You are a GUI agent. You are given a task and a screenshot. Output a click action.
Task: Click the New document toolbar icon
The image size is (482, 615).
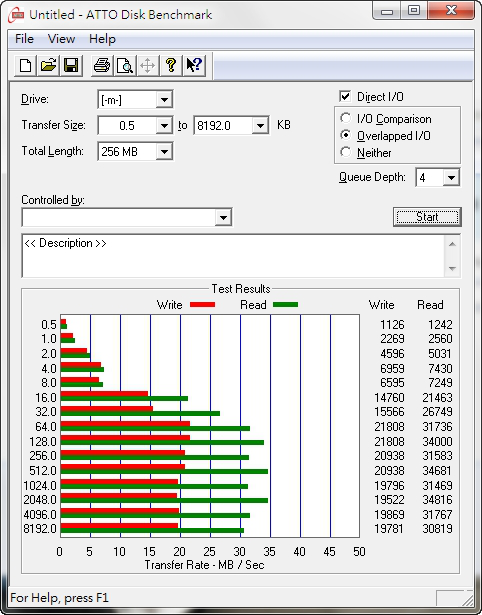pyautogui.click(x=25, y=65)
